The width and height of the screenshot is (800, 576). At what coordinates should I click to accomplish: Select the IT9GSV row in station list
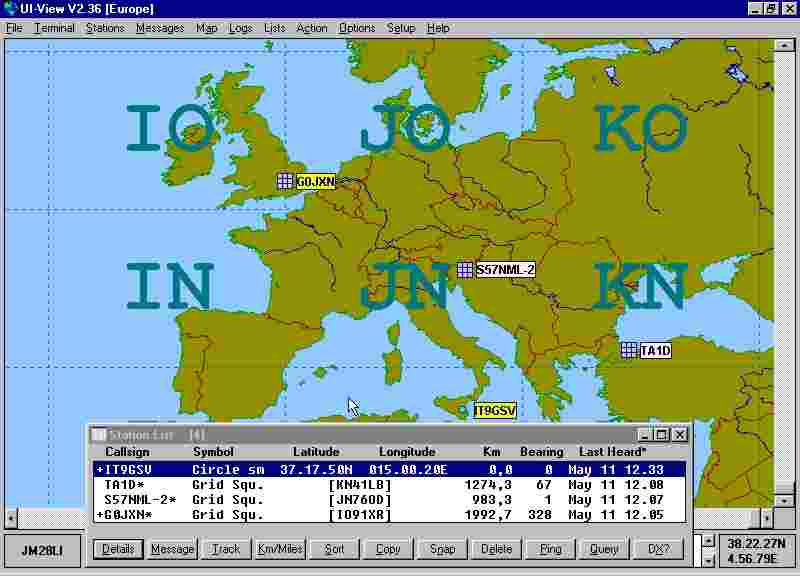point(389,469)
